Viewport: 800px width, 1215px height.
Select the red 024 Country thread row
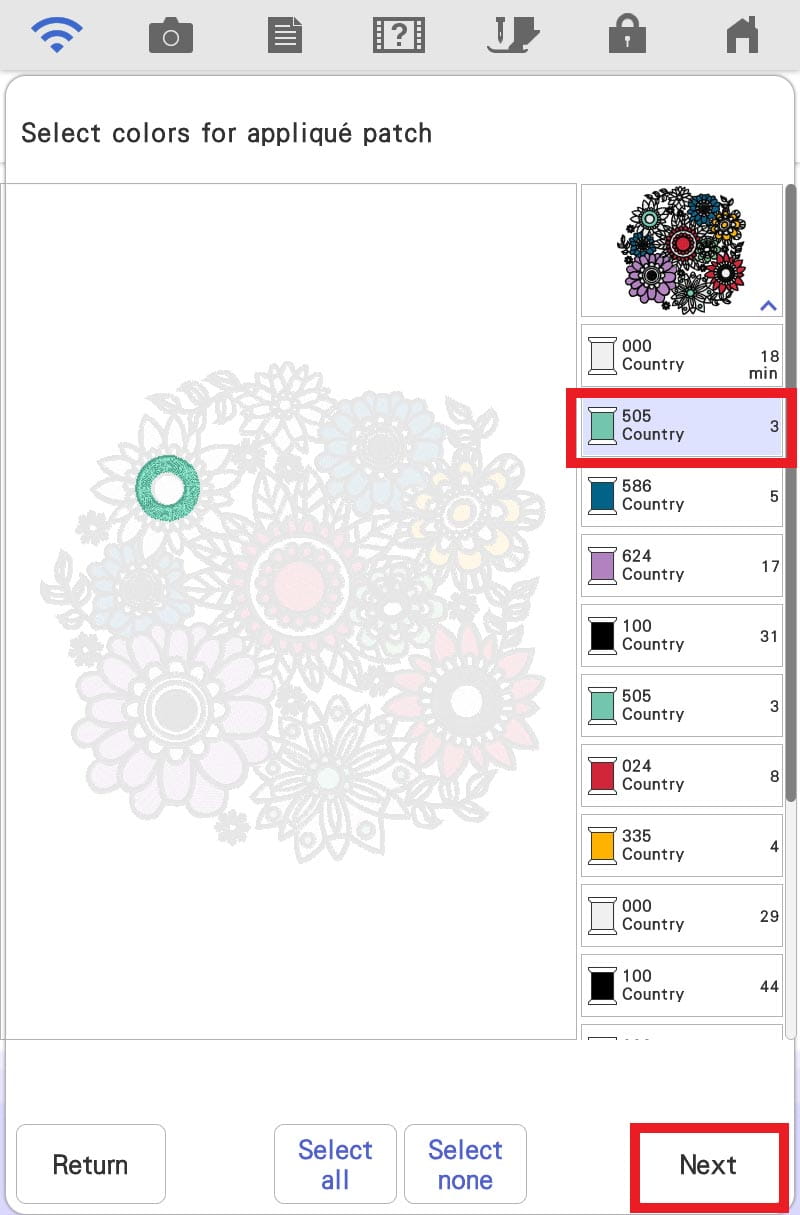coord(682,775)
